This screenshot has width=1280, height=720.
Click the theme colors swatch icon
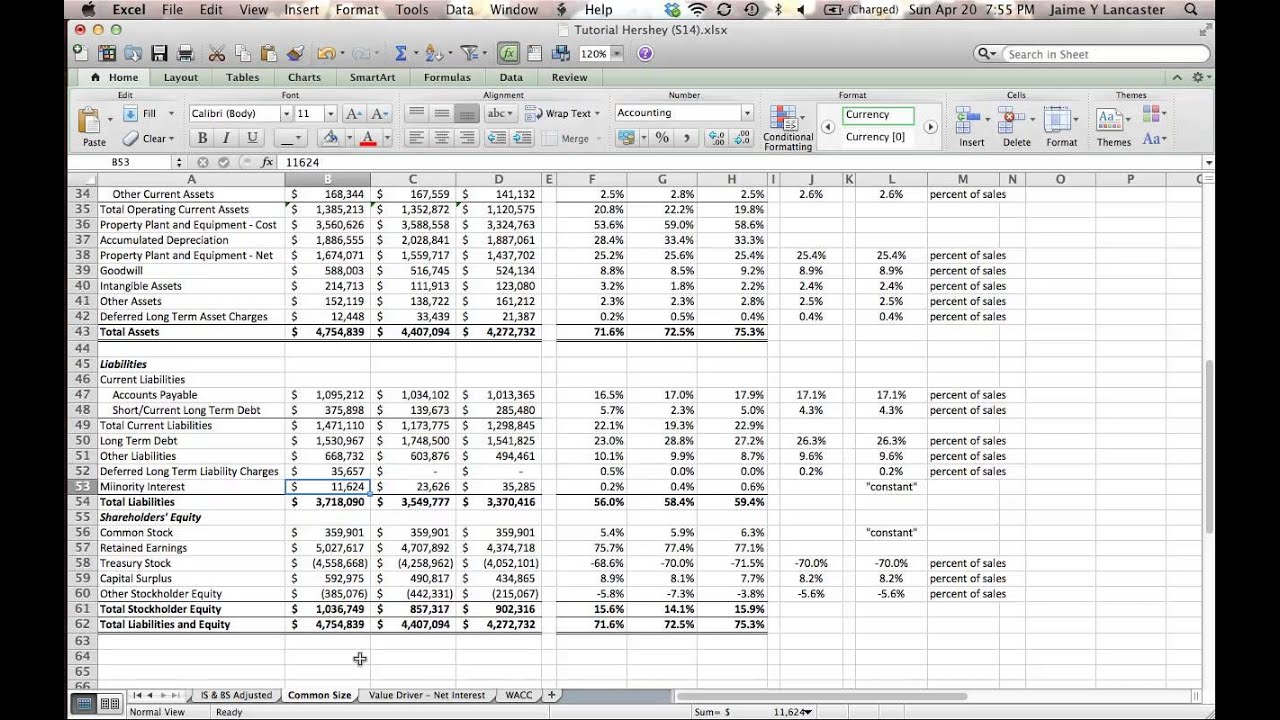pyautogui.click(x=1151, y=114)
